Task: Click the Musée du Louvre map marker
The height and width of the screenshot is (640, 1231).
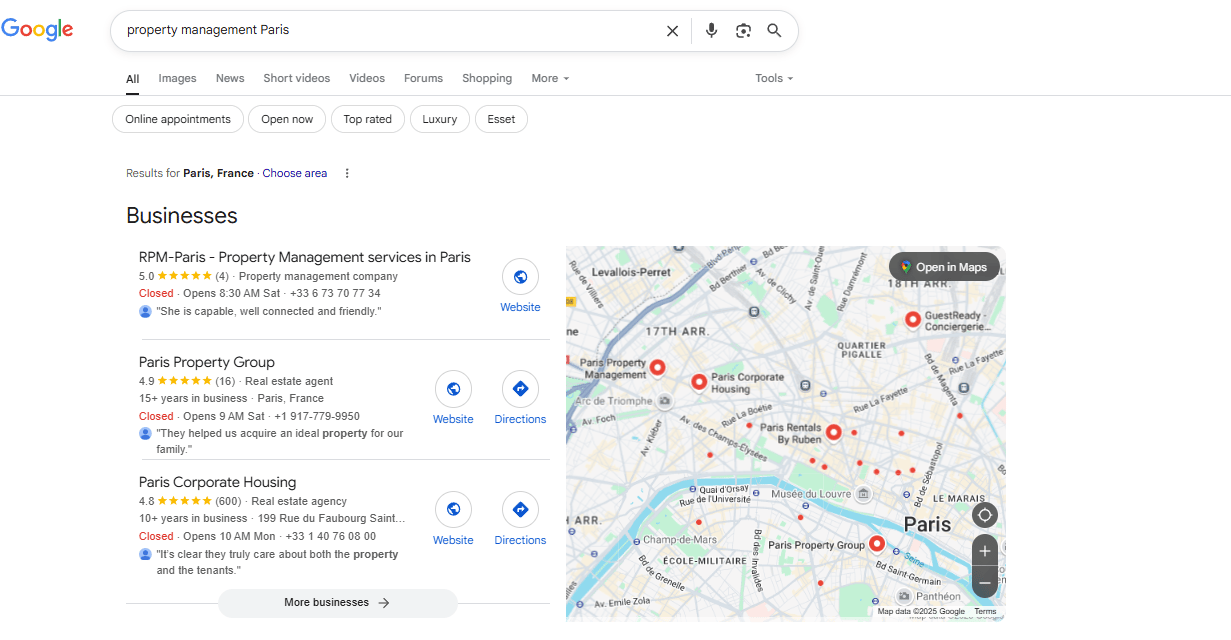Action: [x=864, y=494]
